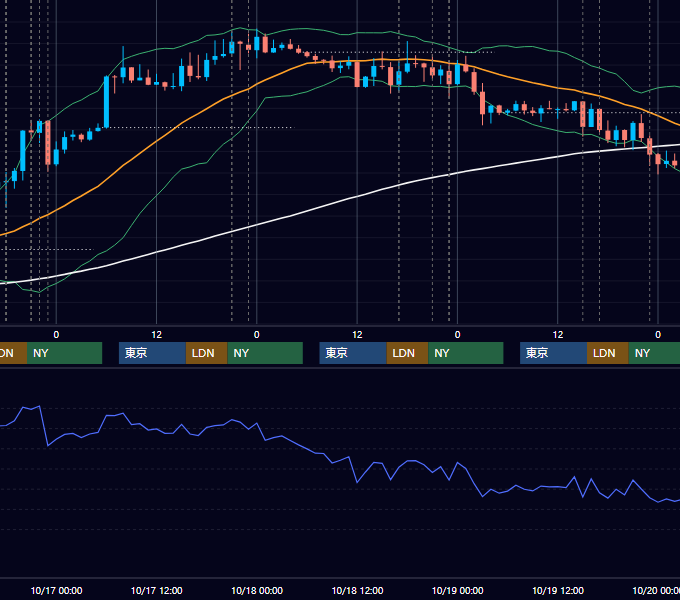Click the tall blue candle left of 10/17 12:00
This screenshot has height=600, width=680.
(106, 102)
